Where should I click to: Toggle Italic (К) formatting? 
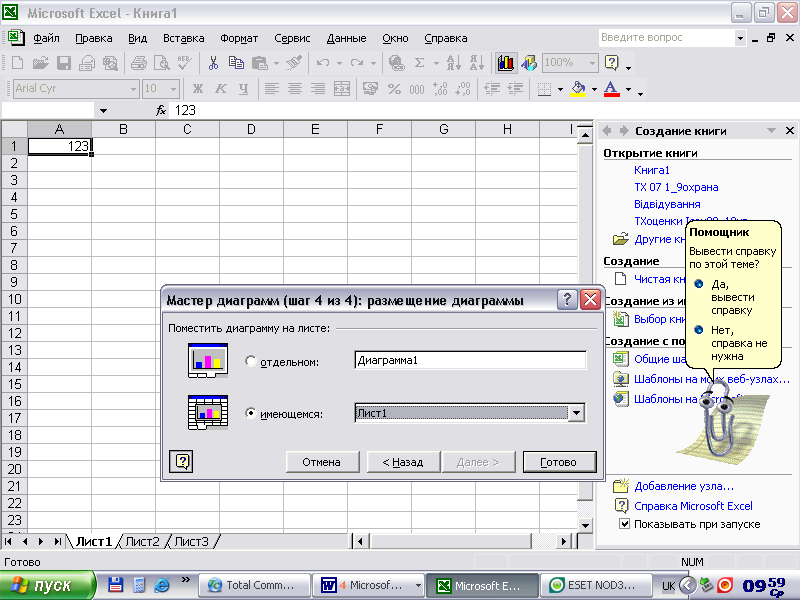(220, 89)
